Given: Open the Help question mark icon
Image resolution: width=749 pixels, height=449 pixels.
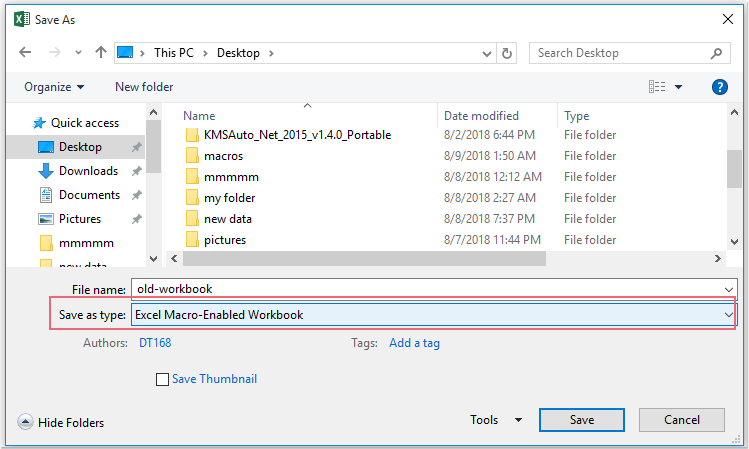Looking at the screenshot, I should point(719,87).
